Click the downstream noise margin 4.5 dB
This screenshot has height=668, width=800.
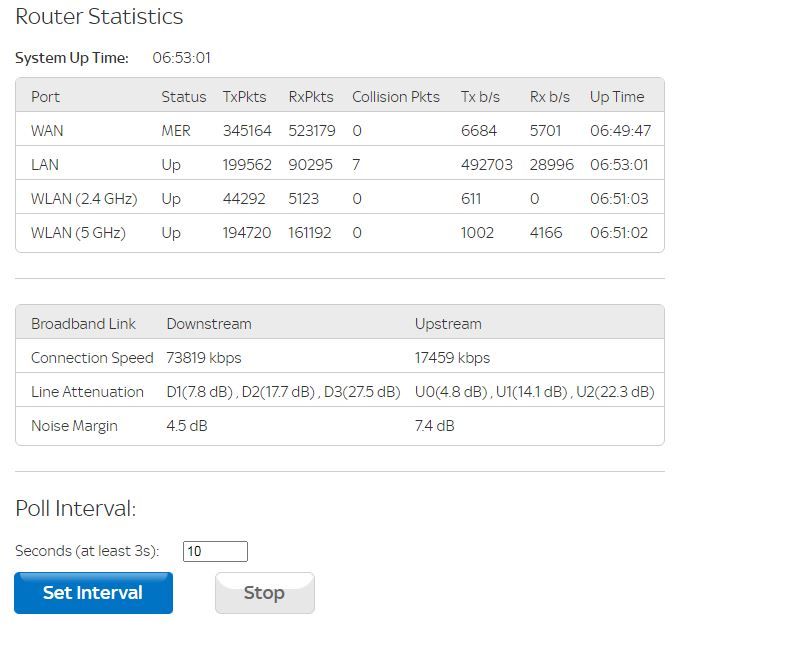pos(187,426)
